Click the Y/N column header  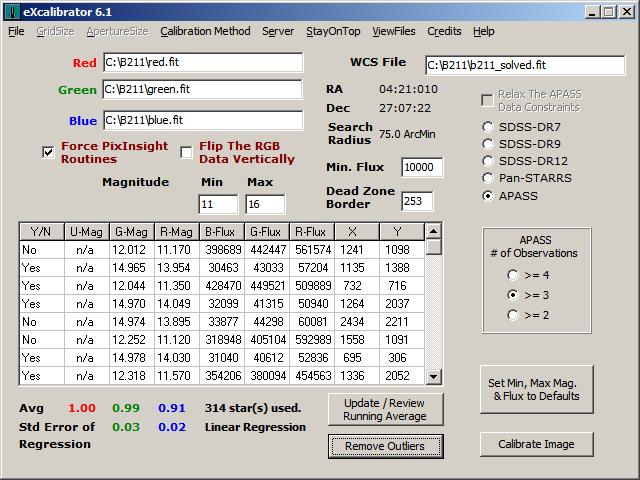point(42,232)
